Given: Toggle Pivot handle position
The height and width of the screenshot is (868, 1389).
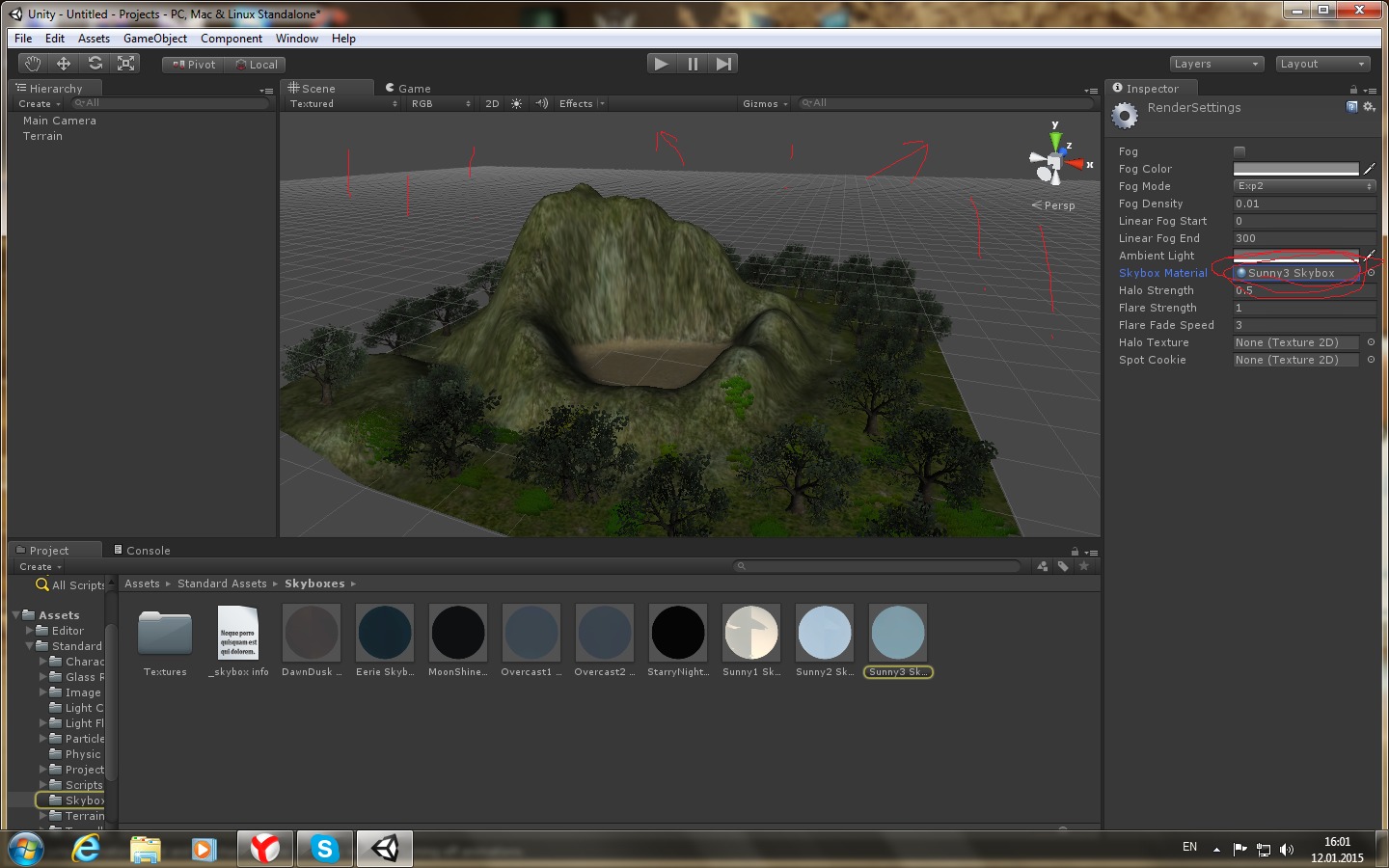Looking at the screenshot, I should click(x=194, y=65).
